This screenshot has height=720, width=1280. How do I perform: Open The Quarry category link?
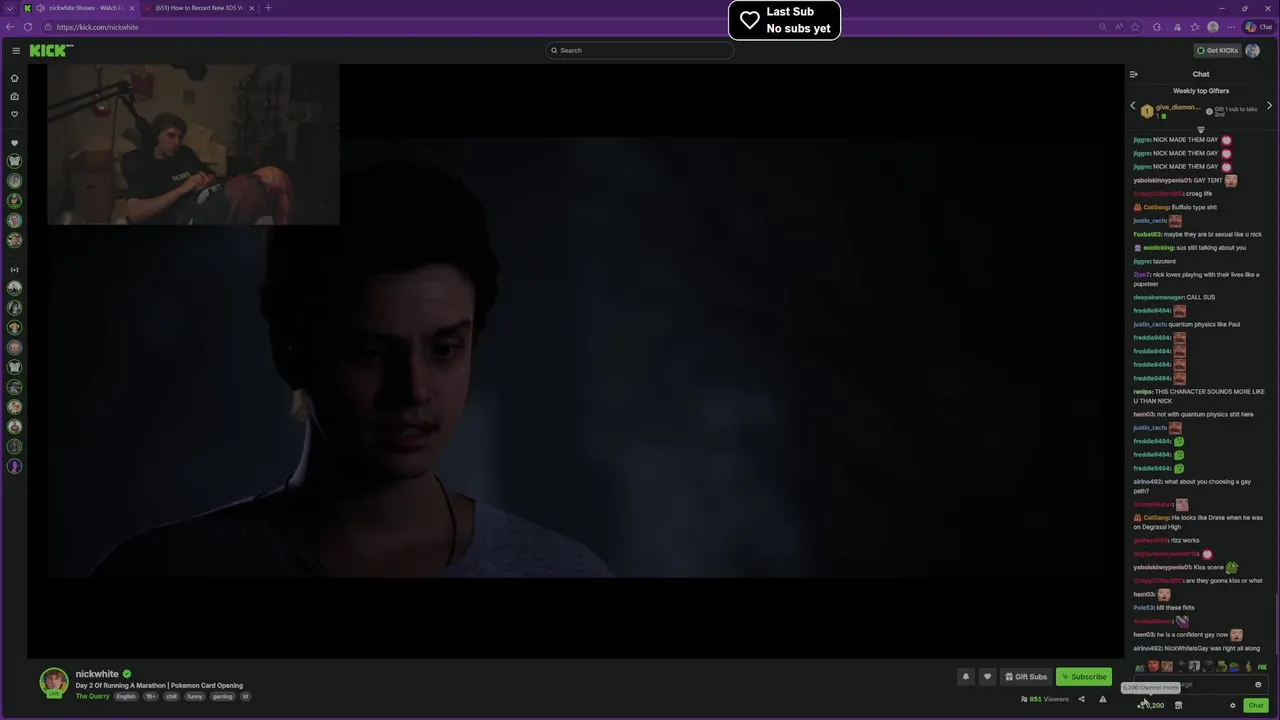92,696
